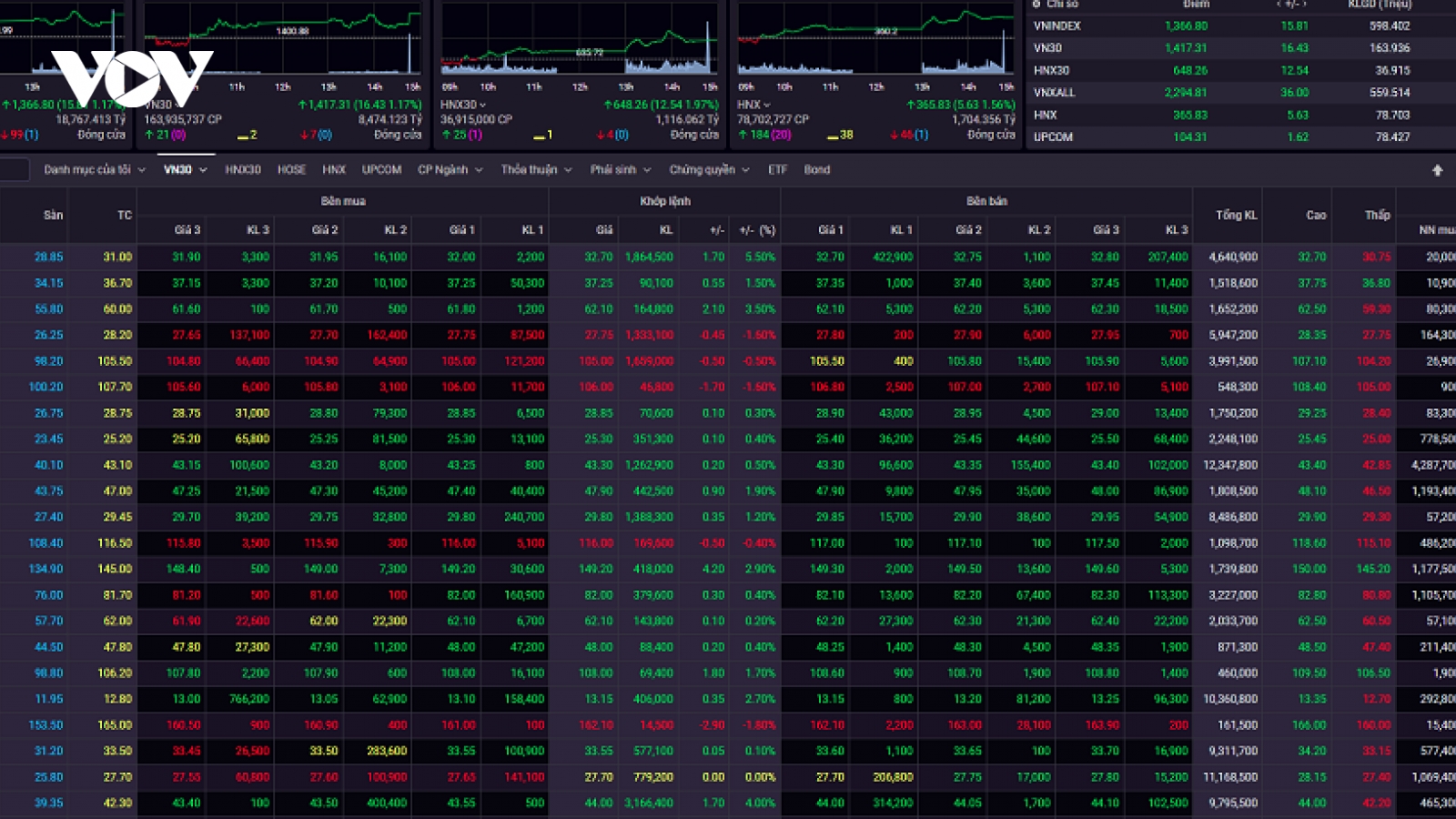Click the +/- (%) column header
This screenshot has width=1456, height=819.
757,230
